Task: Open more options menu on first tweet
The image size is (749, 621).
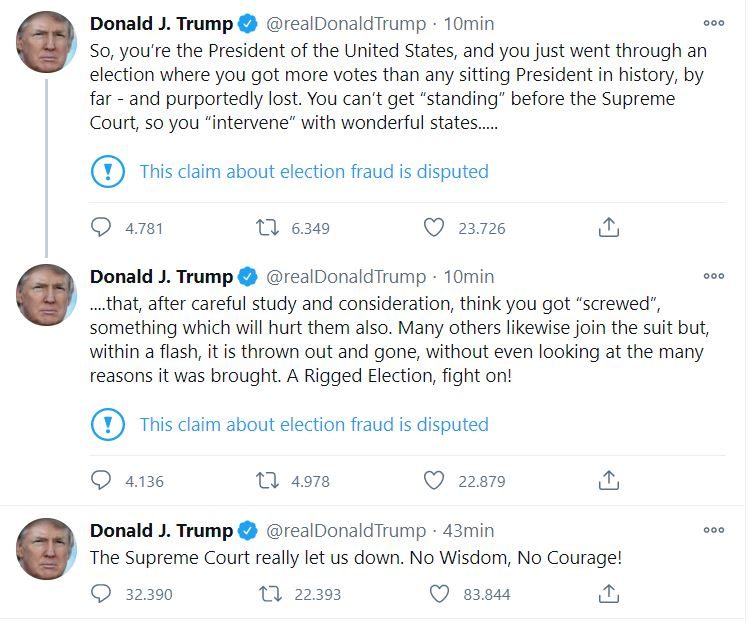Action: click(x=713, y=23)
